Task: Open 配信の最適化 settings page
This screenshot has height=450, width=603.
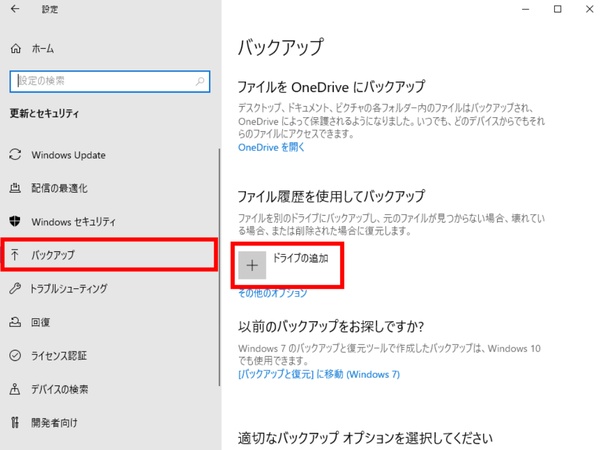Action: pyautogui.click(x=59, y=188)
